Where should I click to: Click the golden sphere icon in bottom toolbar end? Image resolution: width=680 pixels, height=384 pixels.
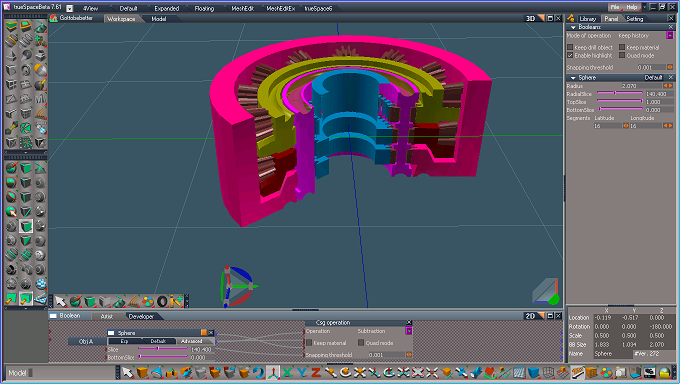[664, 373]
